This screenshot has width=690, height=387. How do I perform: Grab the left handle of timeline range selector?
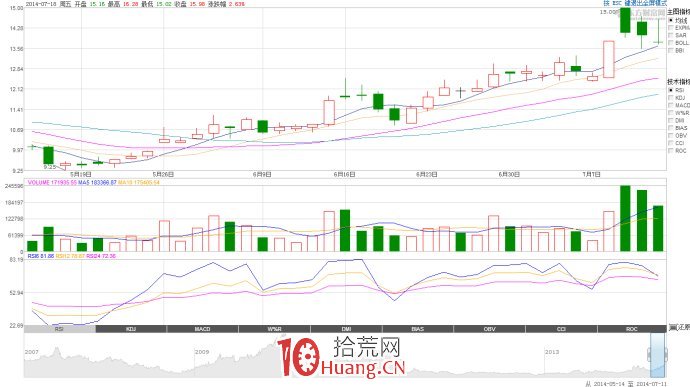pyautogui.click(x=649, y=355)
